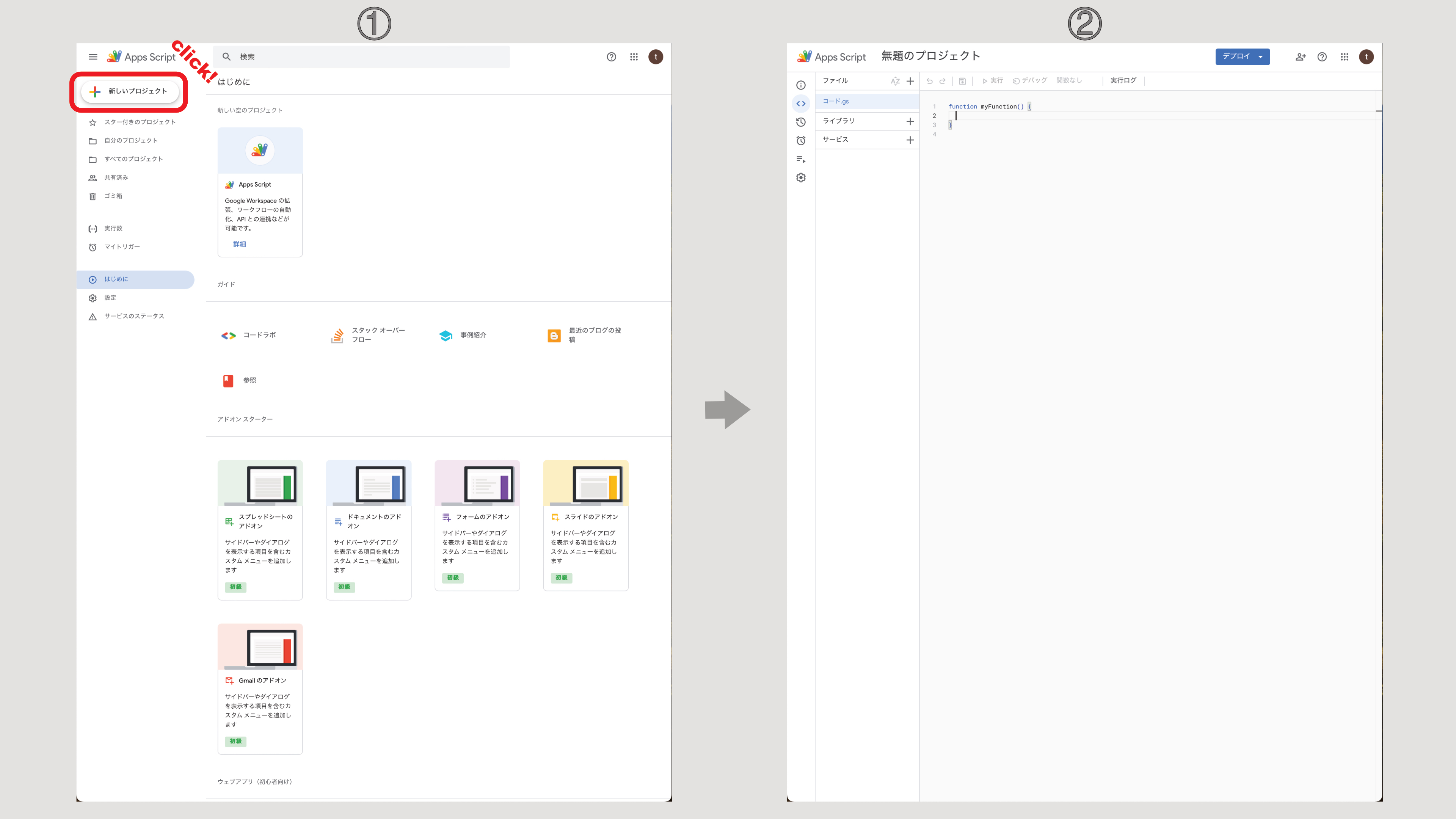Select the コード.gs file
The image size is (1456, 819).
pos(866,101)
